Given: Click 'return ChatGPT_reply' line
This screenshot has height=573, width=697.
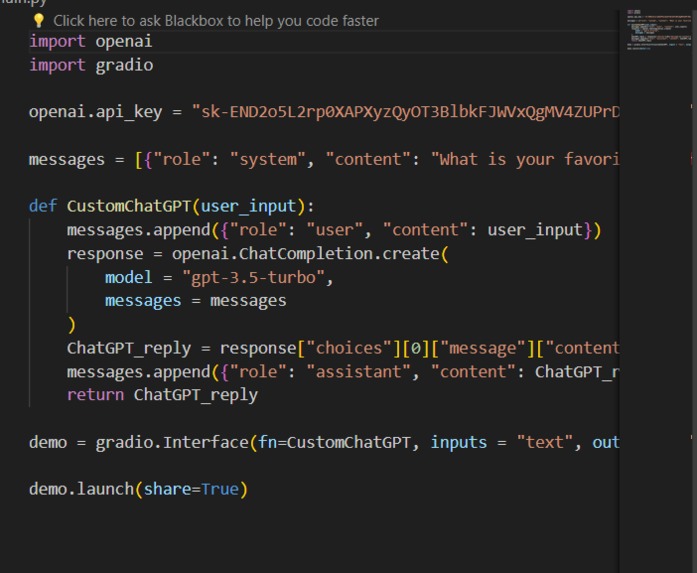Looking at the screenshot, I should [x=162, y=395].
